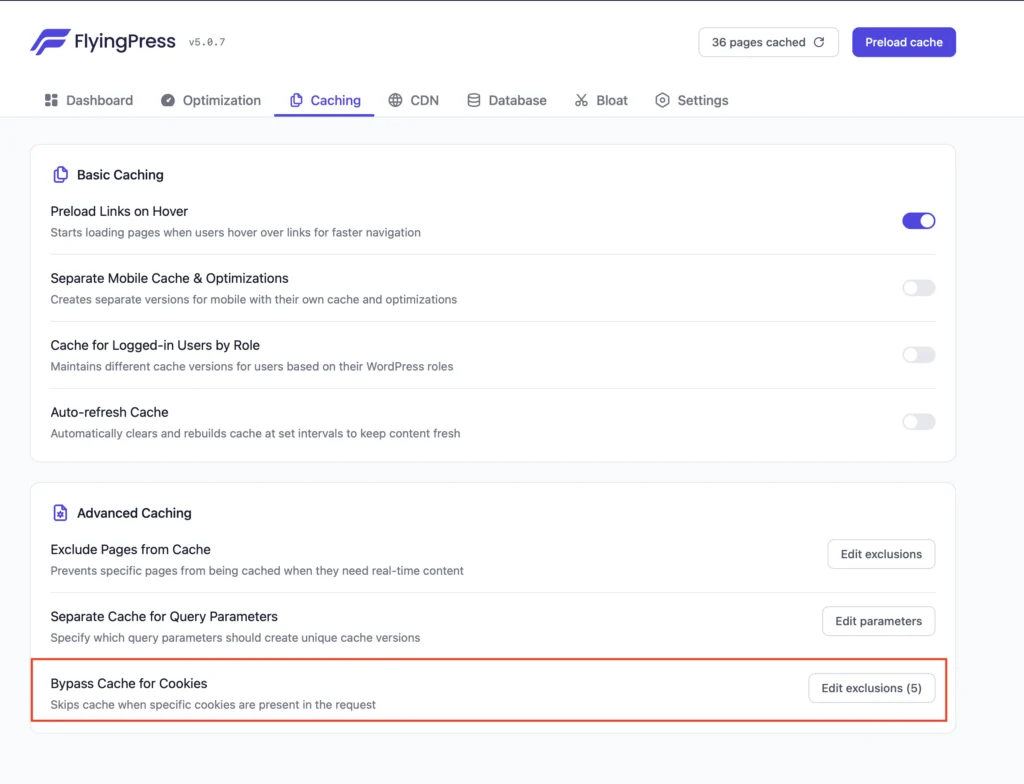Disable Preload Links on Hover toggle
1024x784 pixels.
[919, 221]
